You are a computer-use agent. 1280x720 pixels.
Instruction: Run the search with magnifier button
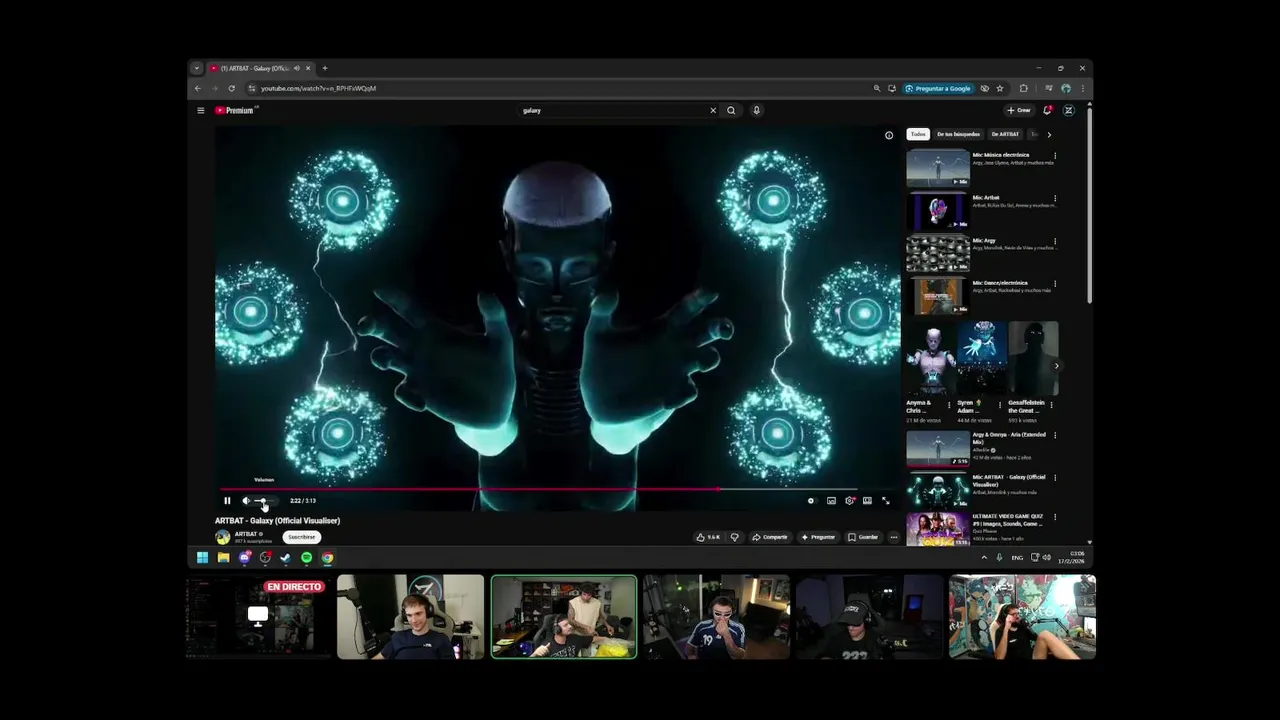tap(731, 111)
